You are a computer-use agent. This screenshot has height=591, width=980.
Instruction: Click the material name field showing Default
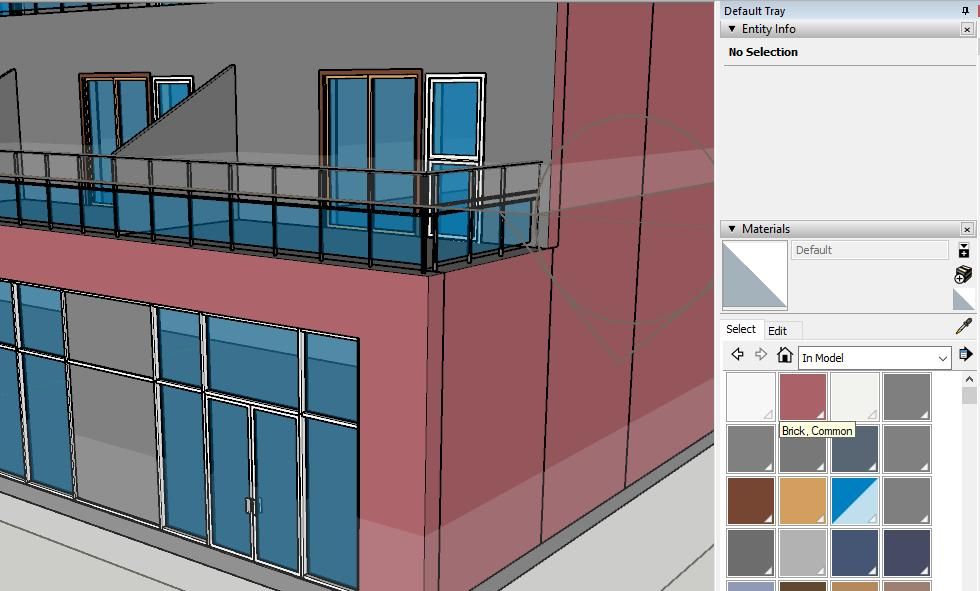tap(868, 250)
